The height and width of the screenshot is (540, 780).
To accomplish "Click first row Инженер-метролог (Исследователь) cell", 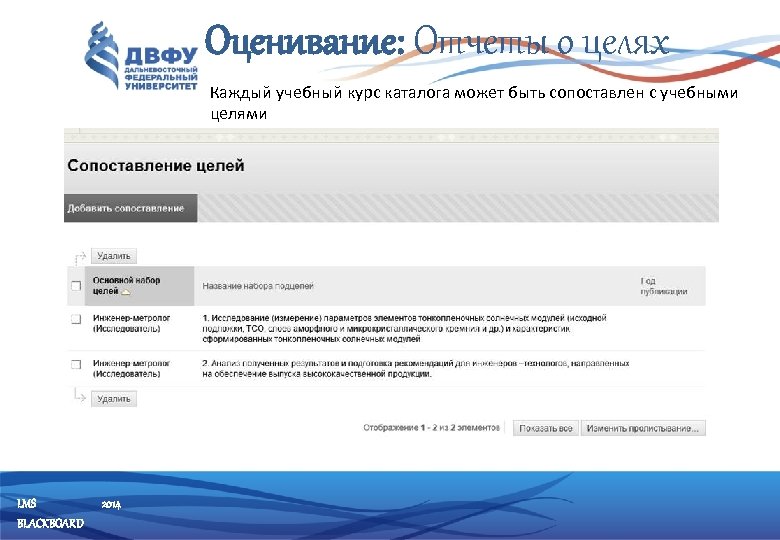I will click(x=131, y=323).
